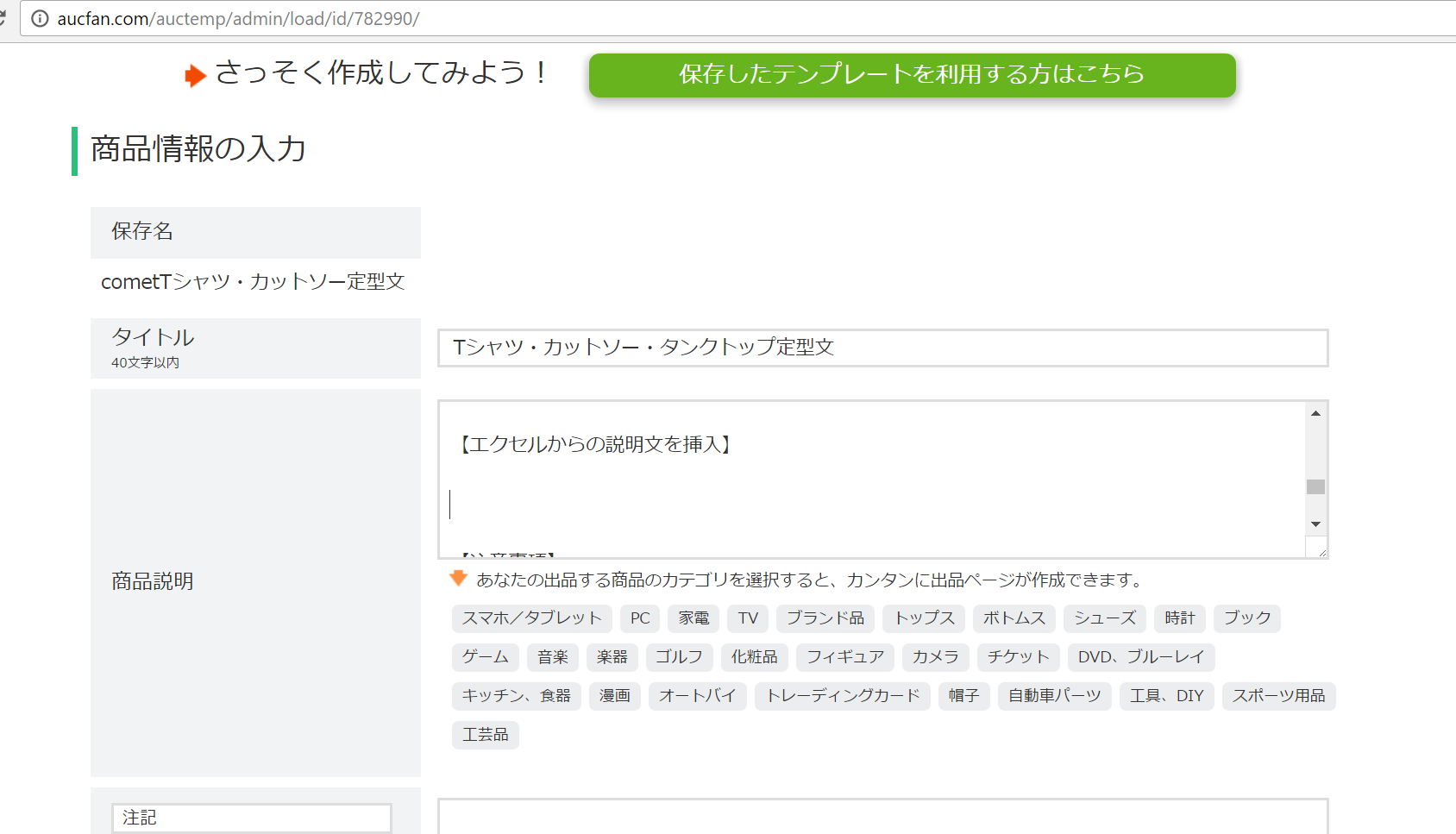The height and width of the screenshot is (834, 1456).
Task: Click the site info icon in address bar
Action: [x=40, y=18]
